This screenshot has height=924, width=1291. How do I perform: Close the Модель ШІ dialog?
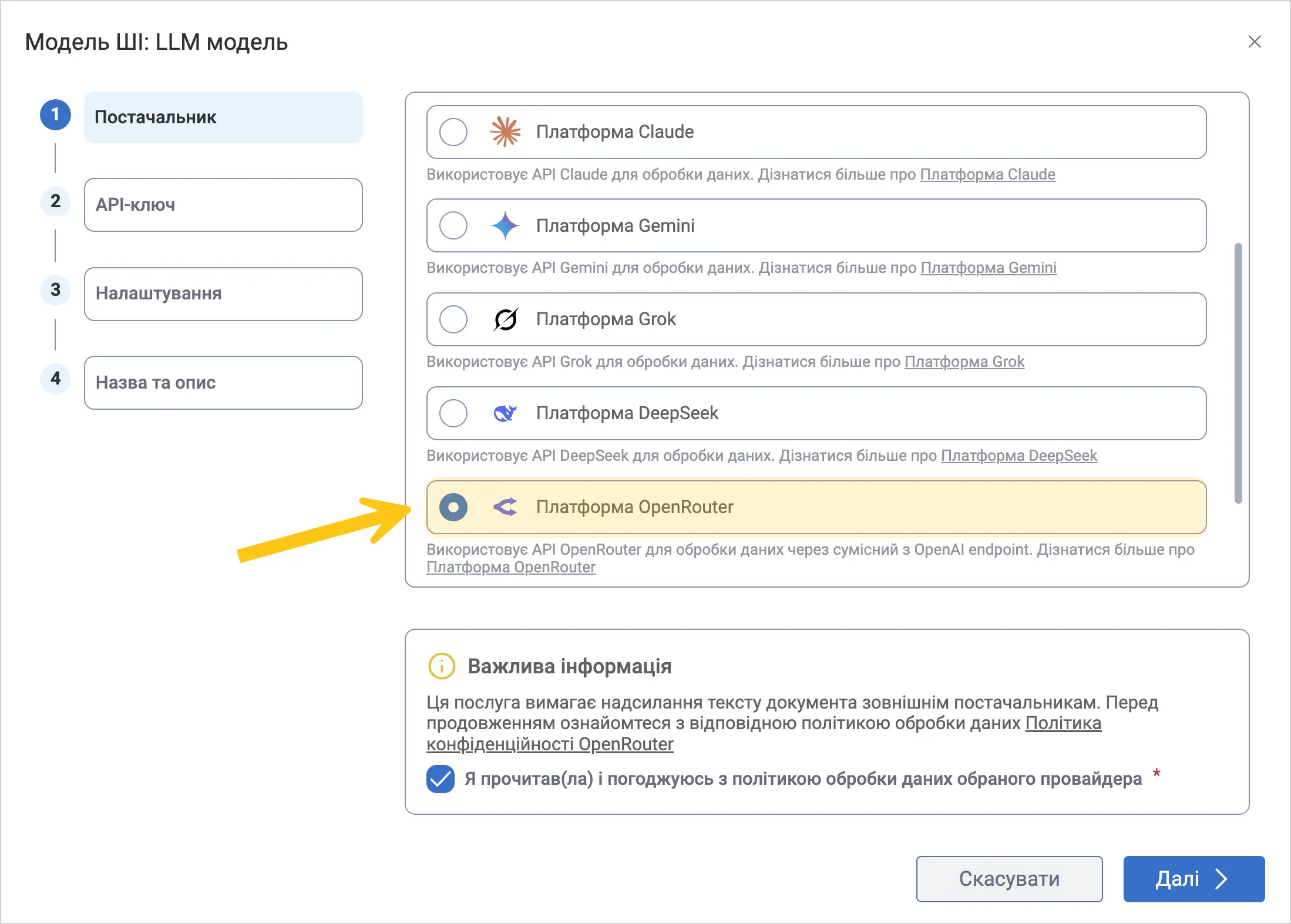1255,42
